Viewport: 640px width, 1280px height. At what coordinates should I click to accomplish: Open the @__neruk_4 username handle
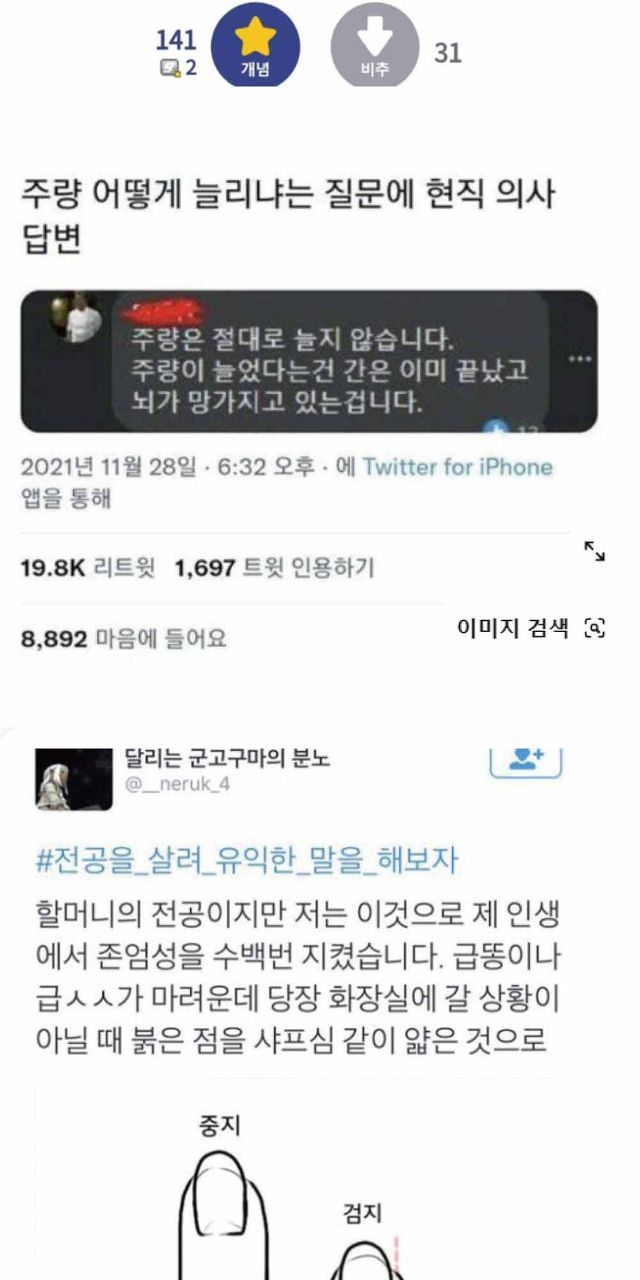[177, 784]
